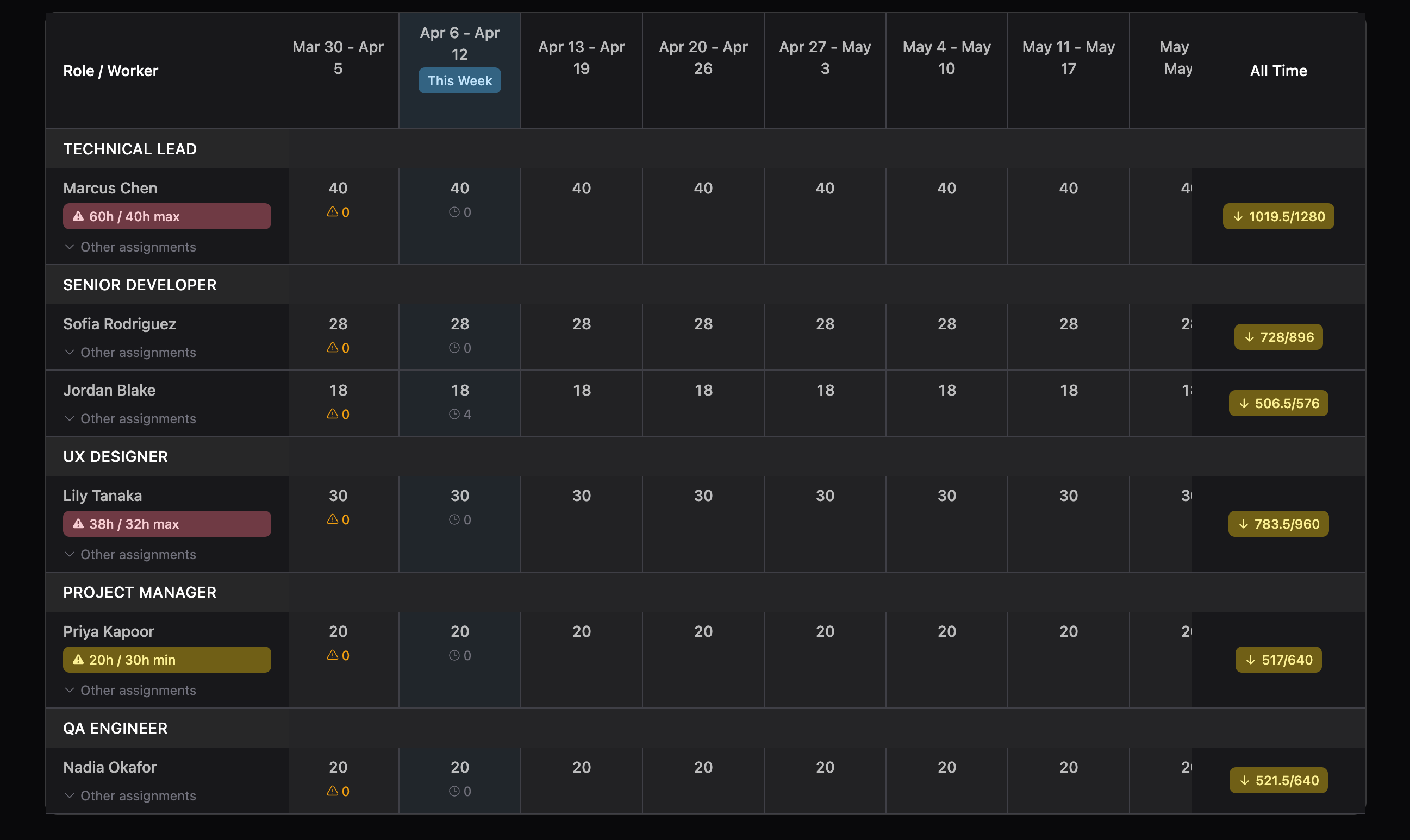Click the down arrow on Jordan Blake's 506.5/576 total
The width and height of the screenshot is (1410, 840).
click(1244, 403)
